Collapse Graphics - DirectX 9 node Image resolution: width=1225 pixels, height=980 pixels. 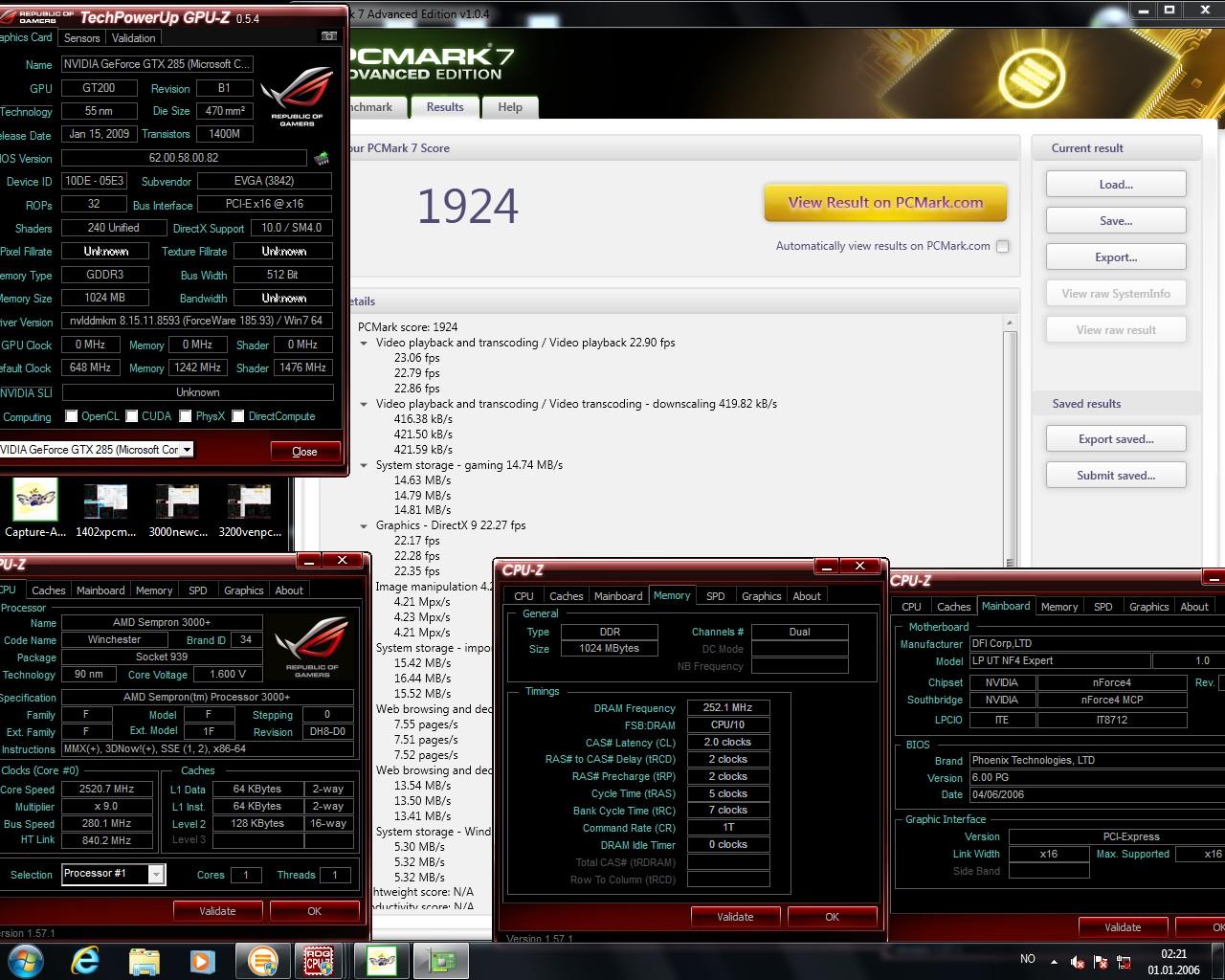click(x=364, y=525)
